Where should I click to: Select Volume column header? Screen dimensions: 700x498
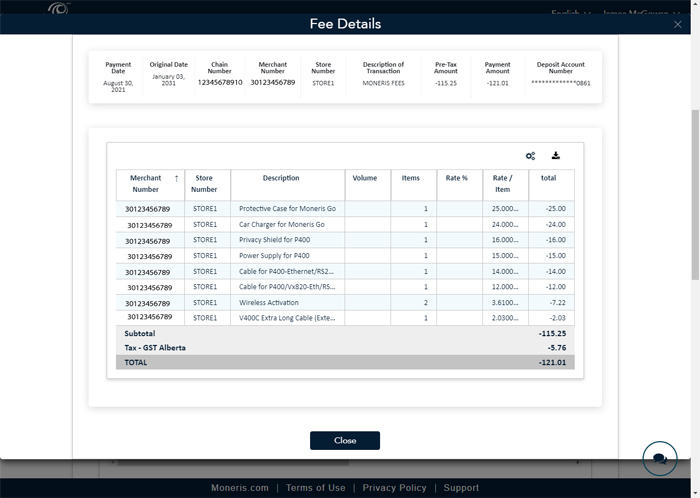368,185
